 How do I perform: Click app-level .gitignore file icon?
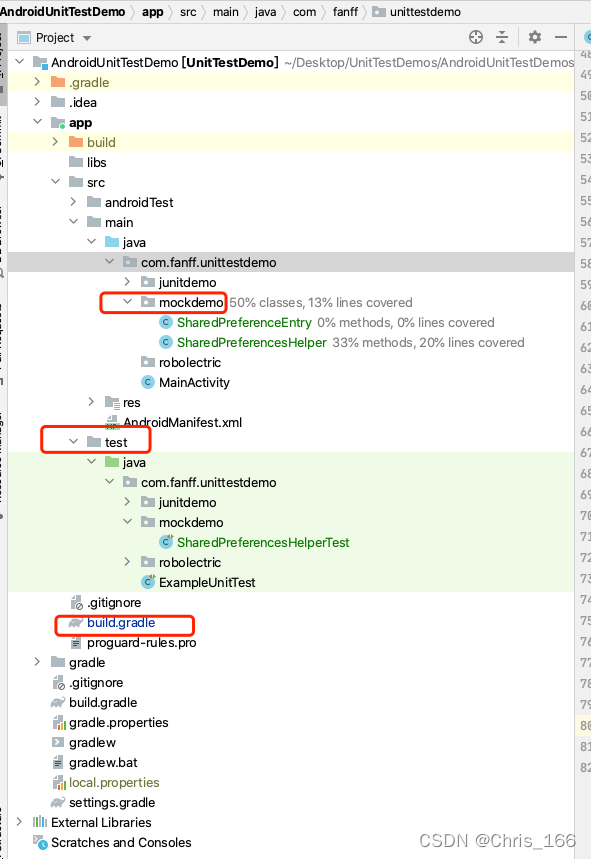[77, 603]
